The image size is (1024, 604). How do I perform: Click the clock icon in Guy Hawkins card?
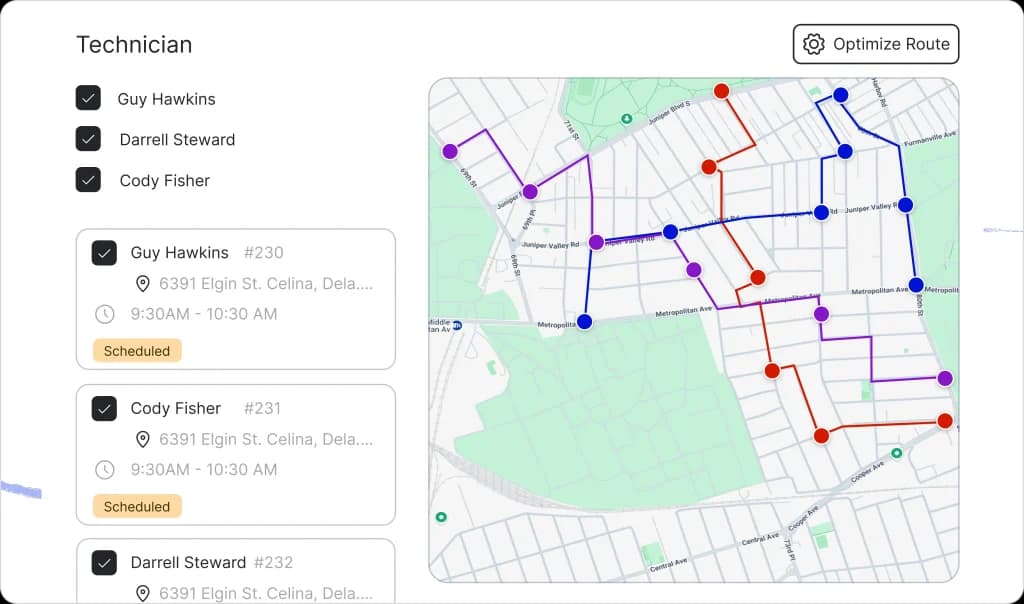(105, 314)
